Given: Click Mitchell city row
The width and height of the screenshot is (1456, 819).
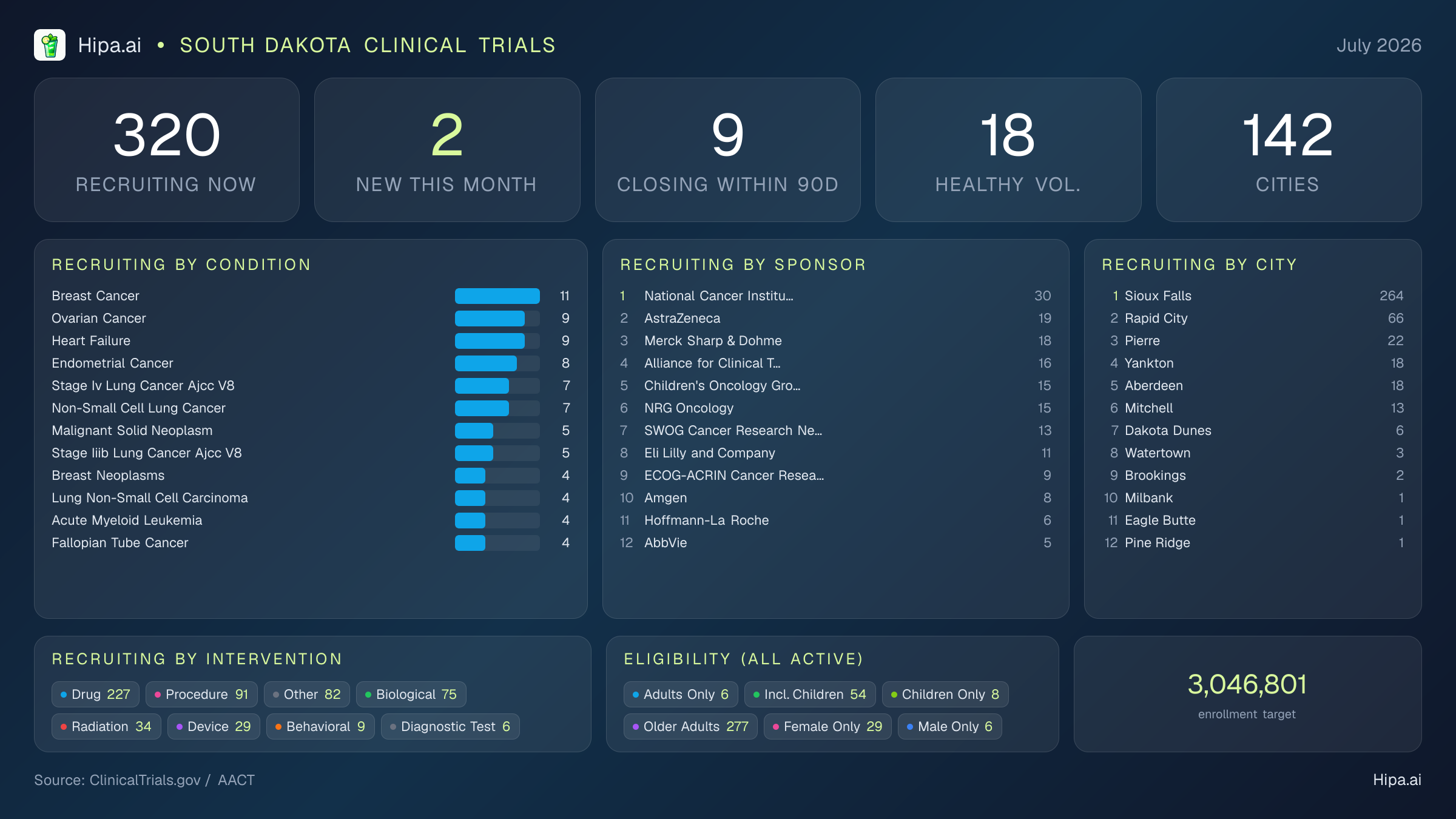Looking at the screenshot, I should pos(1253,408).
